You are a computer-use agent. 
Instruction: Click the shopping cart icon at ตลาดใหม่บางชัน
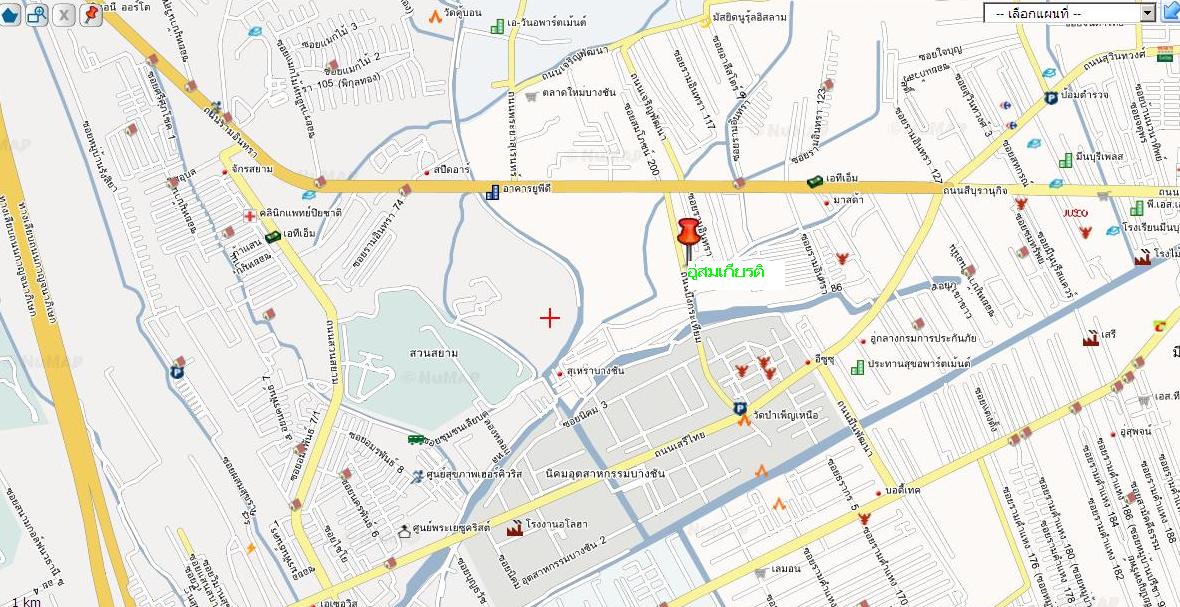[x=532, y=95]
